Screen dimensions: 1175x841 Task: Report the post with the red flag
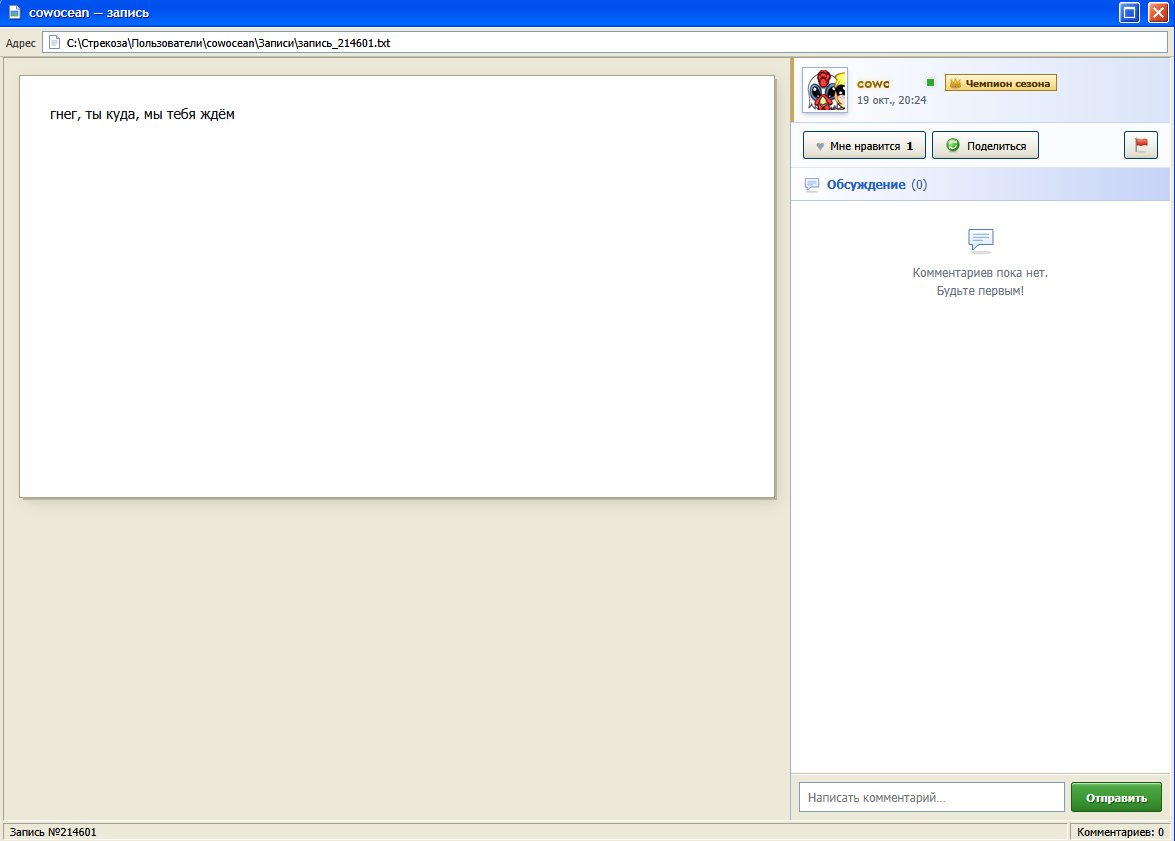tap(1141, 145)
